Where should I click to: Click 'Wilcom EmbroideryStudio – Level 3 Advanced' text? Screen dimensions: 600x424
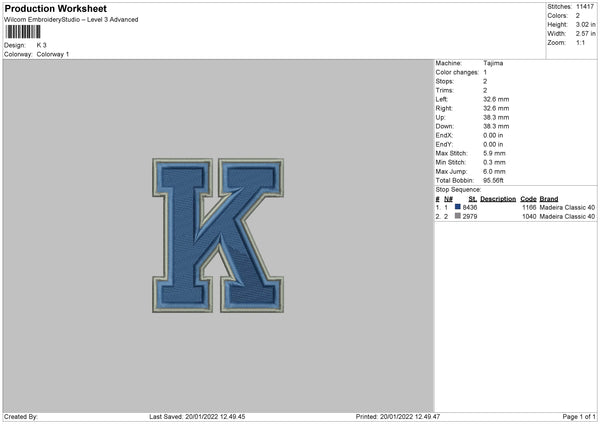[71, 20]
